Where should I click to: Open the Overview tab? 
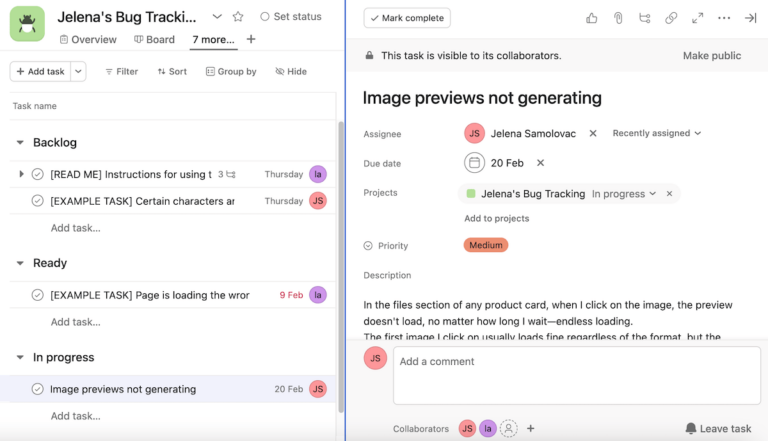88,40
